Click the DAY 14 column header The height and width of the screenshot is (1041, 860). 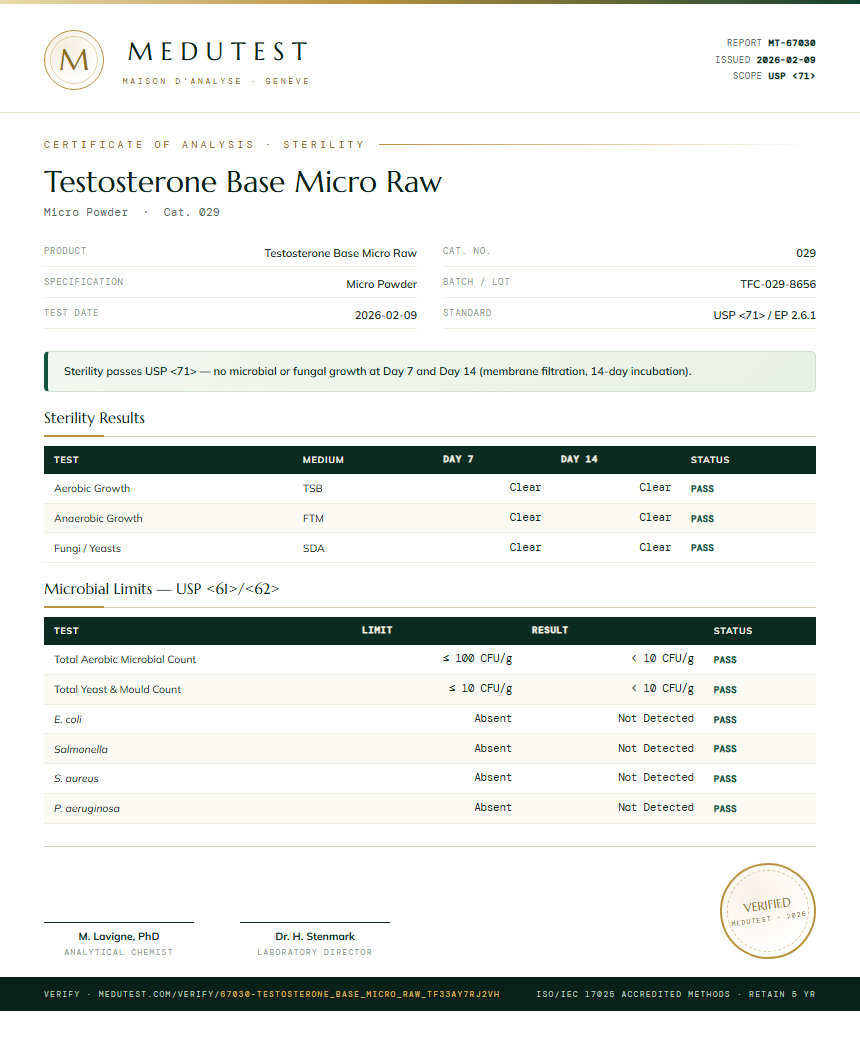click(x=579, y=459)
